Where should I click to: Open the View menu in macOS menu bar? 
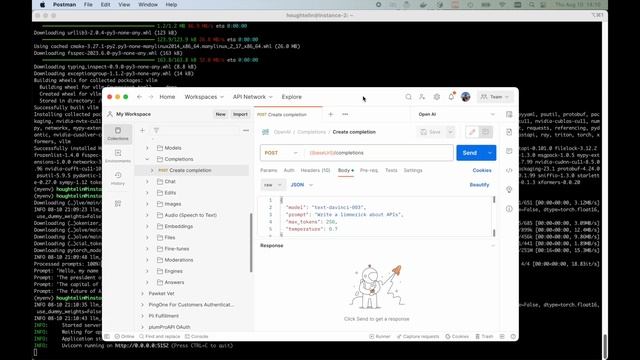pyautogui.click(x=124, y=4)
